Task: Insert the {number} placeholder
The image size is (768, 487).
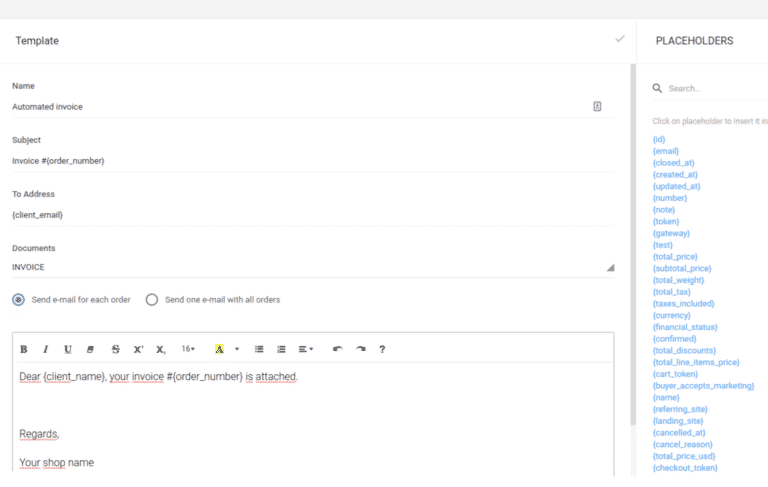Action: pyautogui.click(x=670, y=198)
